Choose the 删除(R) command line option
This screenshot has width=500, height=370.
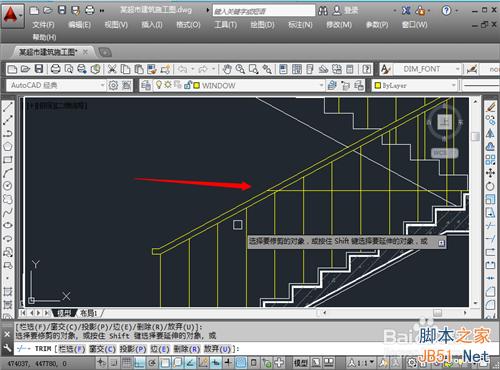coord(186,349)
